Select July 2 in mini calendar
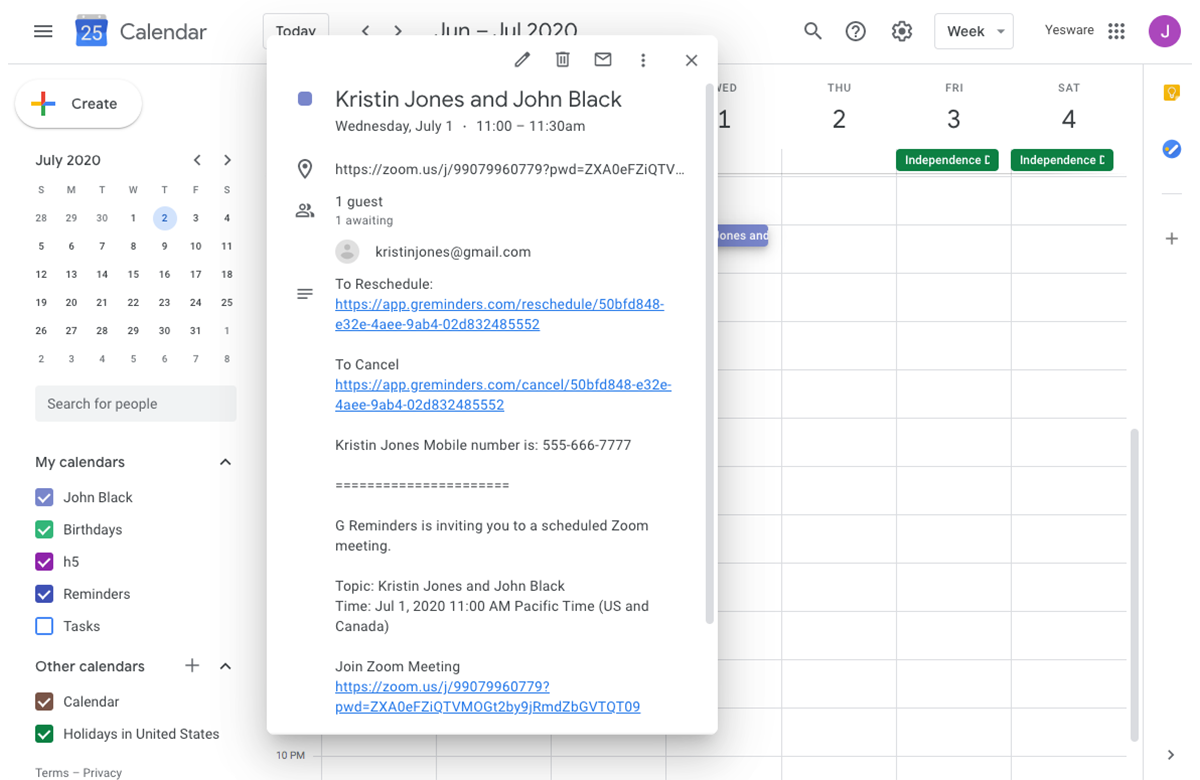The height and width of the screenshot is (780, 1200). (165, 218)
